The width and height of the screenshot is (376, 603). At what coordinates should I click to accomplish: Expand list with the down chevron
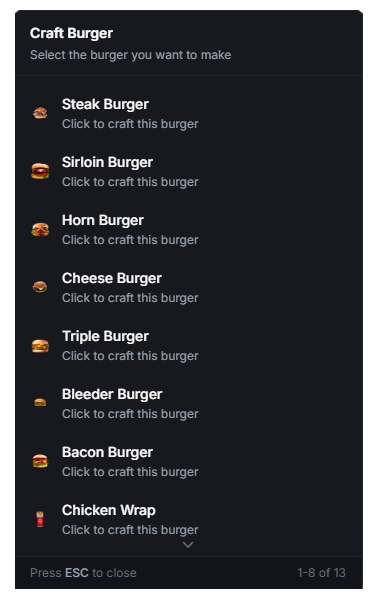pos(188,545)
